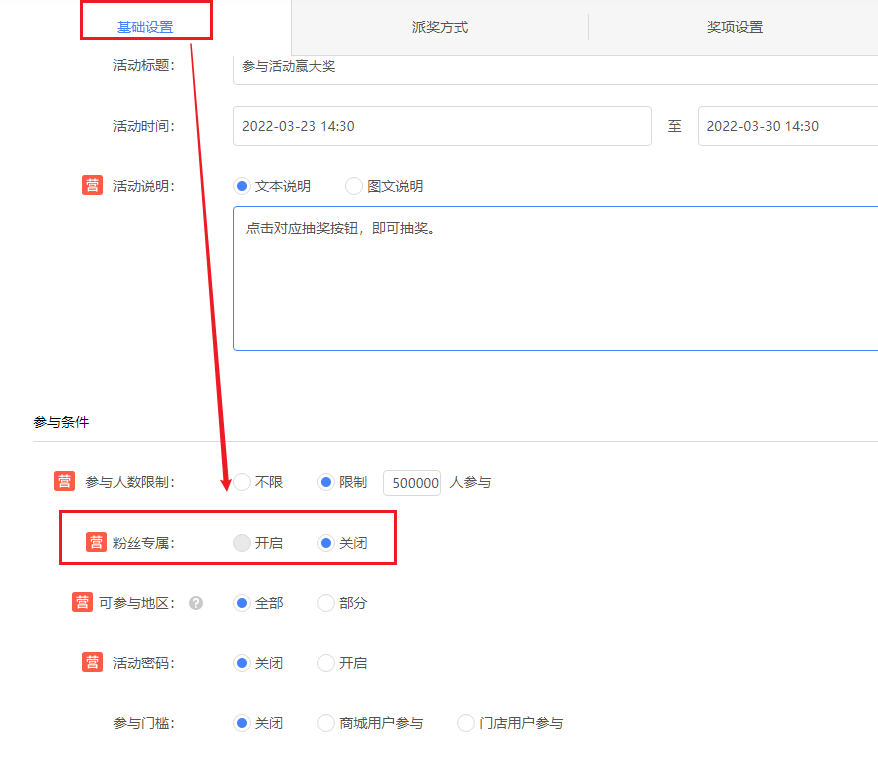Select 部分 for 可参与地区

click(326, 603)
